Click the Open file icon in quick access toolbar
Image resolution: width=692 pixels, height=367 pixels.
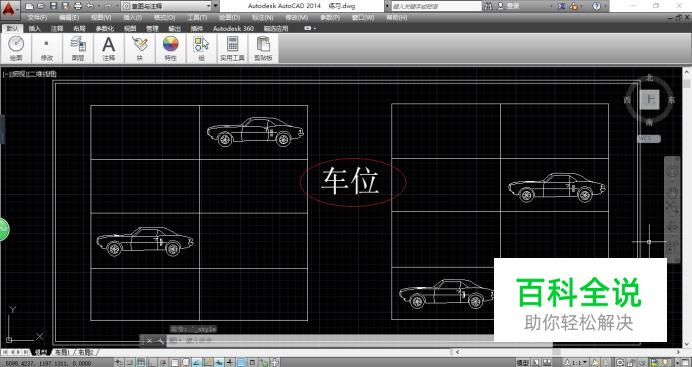pyautogui.click(x=41, y=6)
